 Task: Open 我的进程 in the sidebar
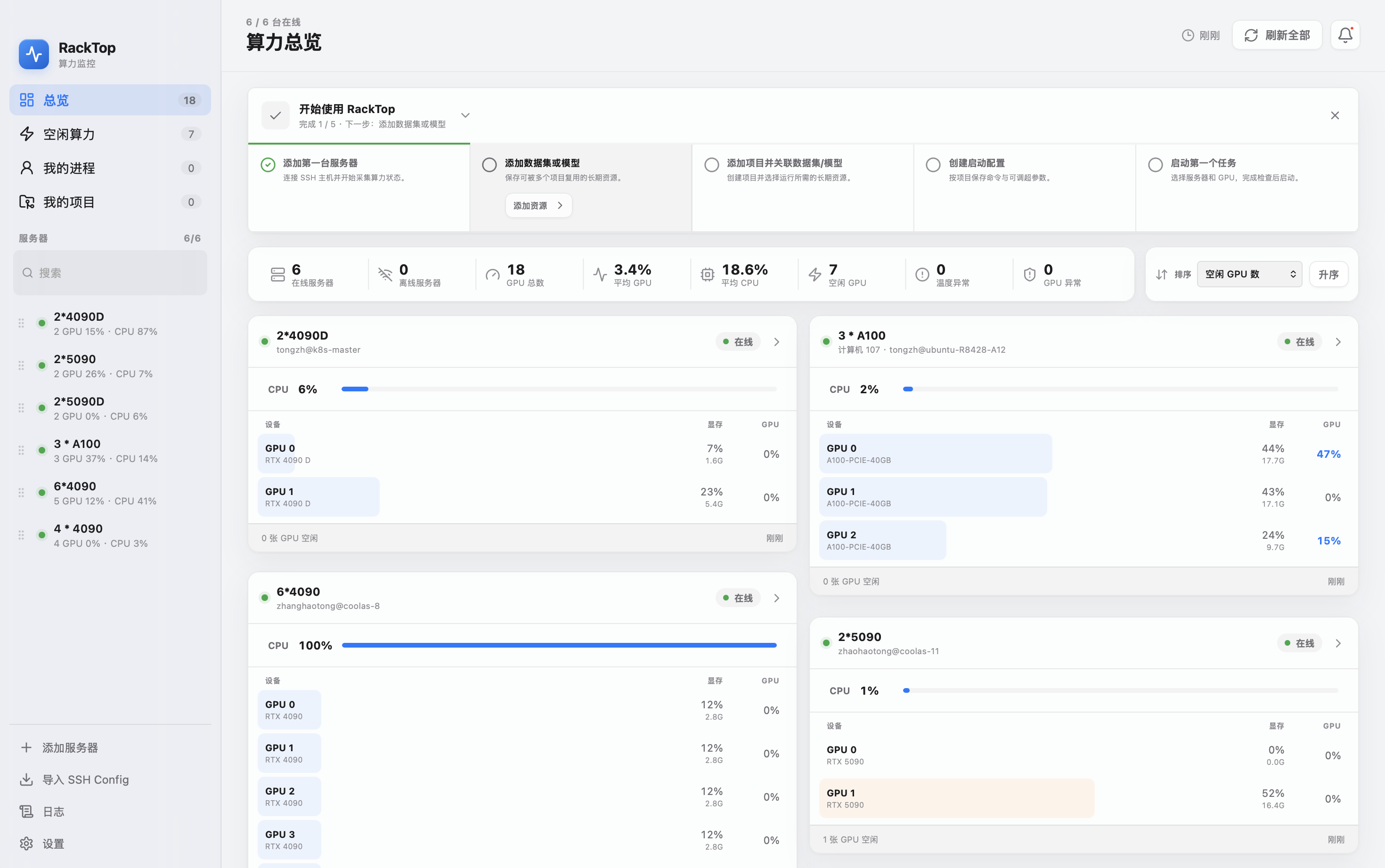(x=110, y=168)
